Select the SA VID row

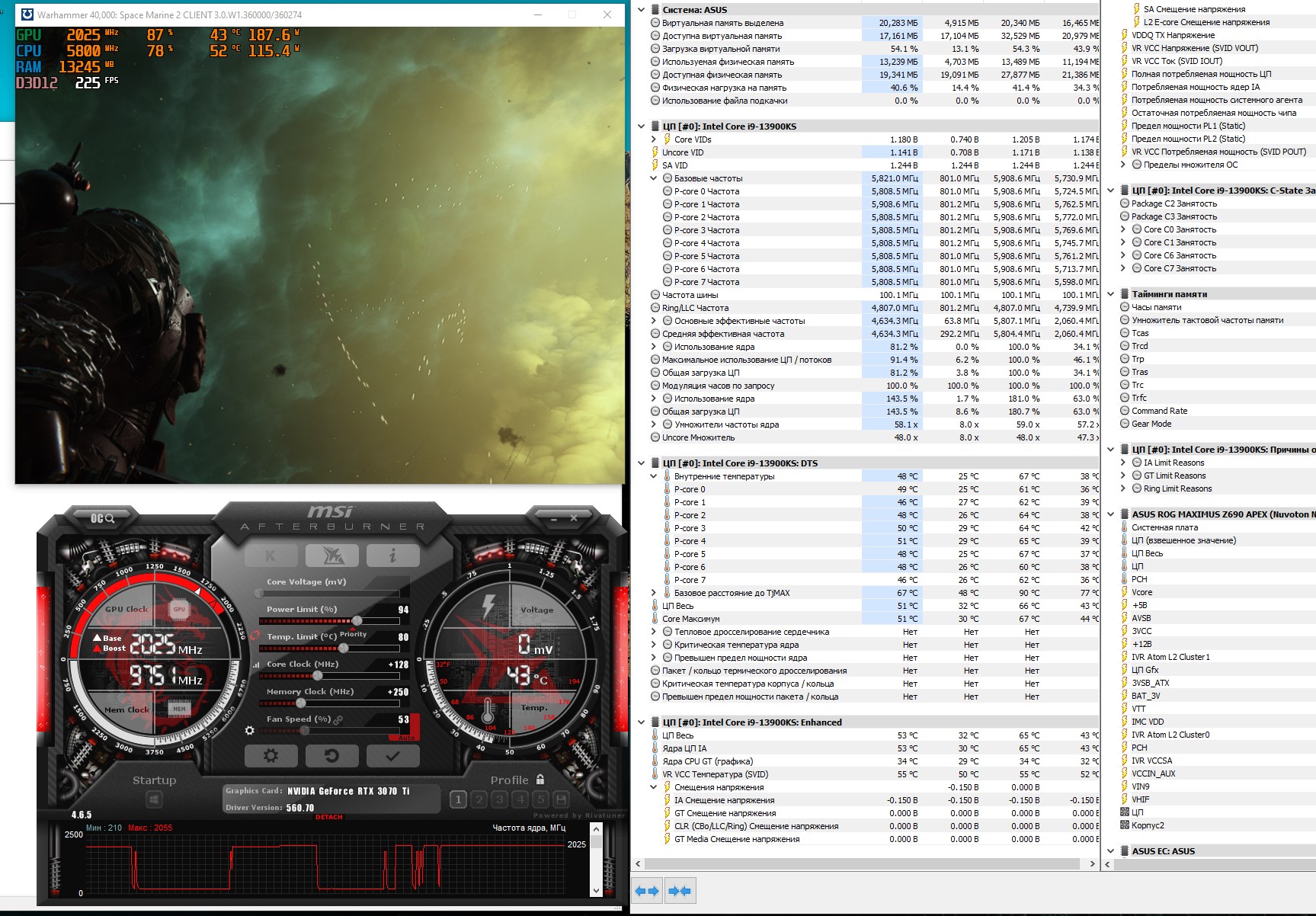[x=873, y=165]
